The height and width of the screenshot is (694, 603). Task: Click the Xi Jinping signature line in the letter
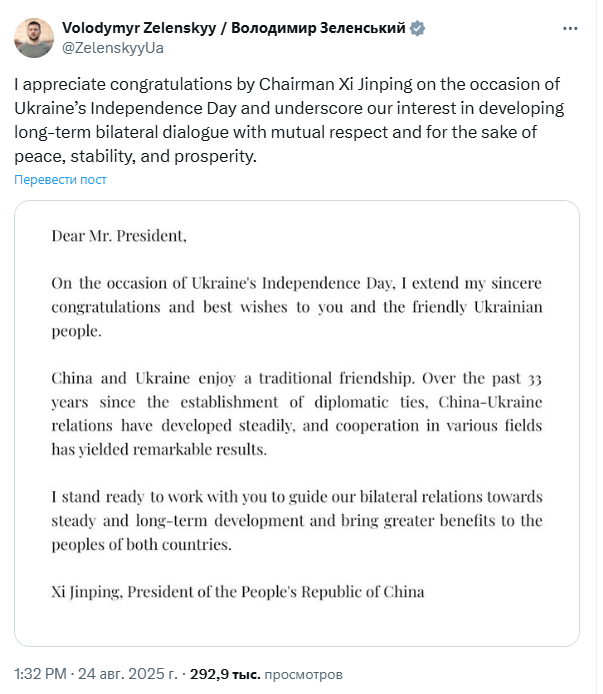[x=238, y=591]
